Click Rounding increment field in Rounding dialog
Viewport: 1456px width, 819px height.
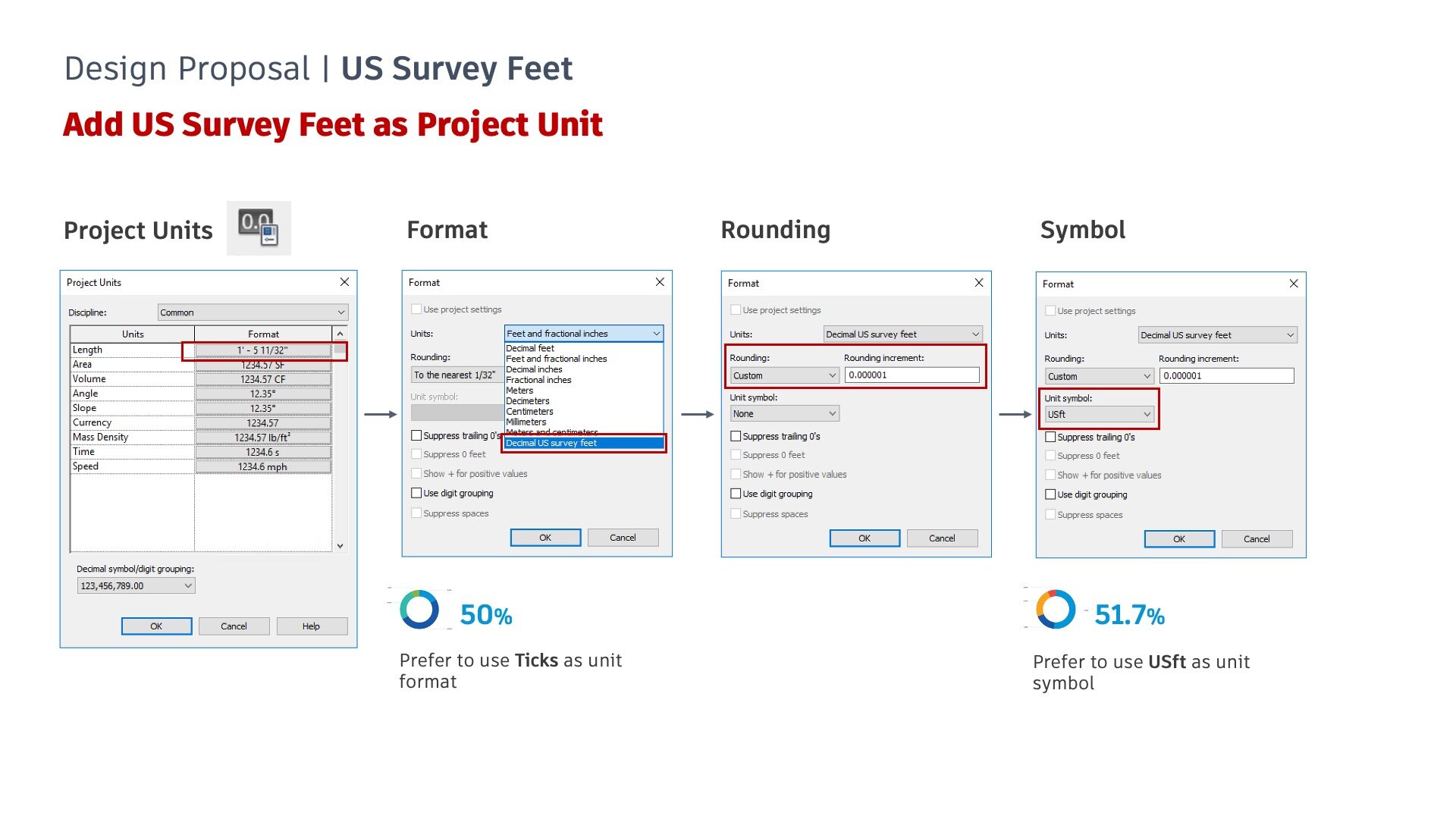pos(912,375)
